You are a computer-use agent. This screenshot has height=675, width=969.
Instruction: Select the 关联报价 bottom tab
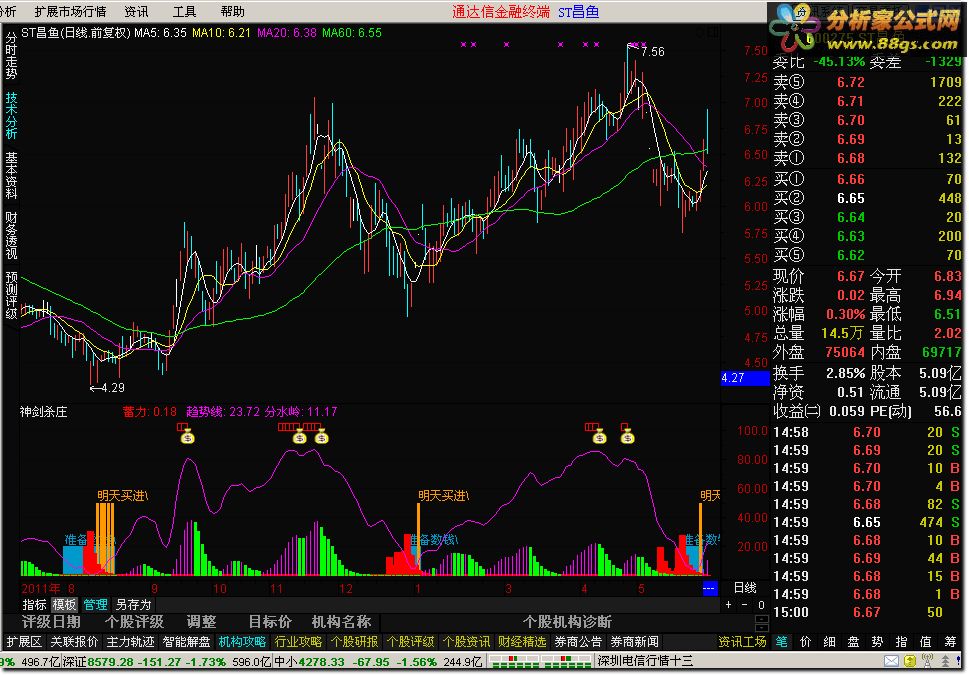[x=74, y=642]
